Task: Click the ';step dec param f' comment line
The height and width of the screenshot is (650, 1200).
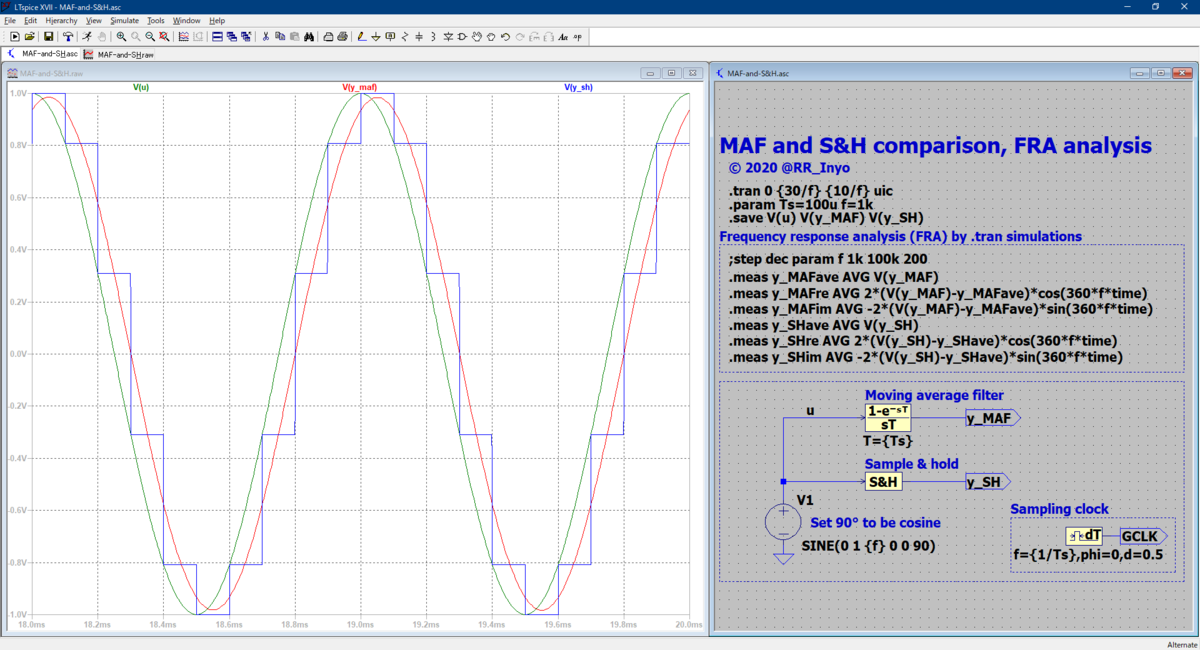Action: pos(829,258)
